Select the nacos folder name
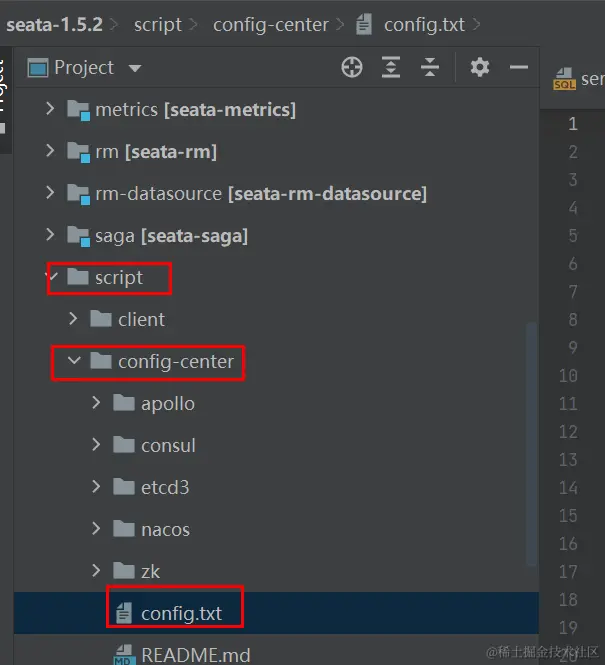 click(165, 530)
